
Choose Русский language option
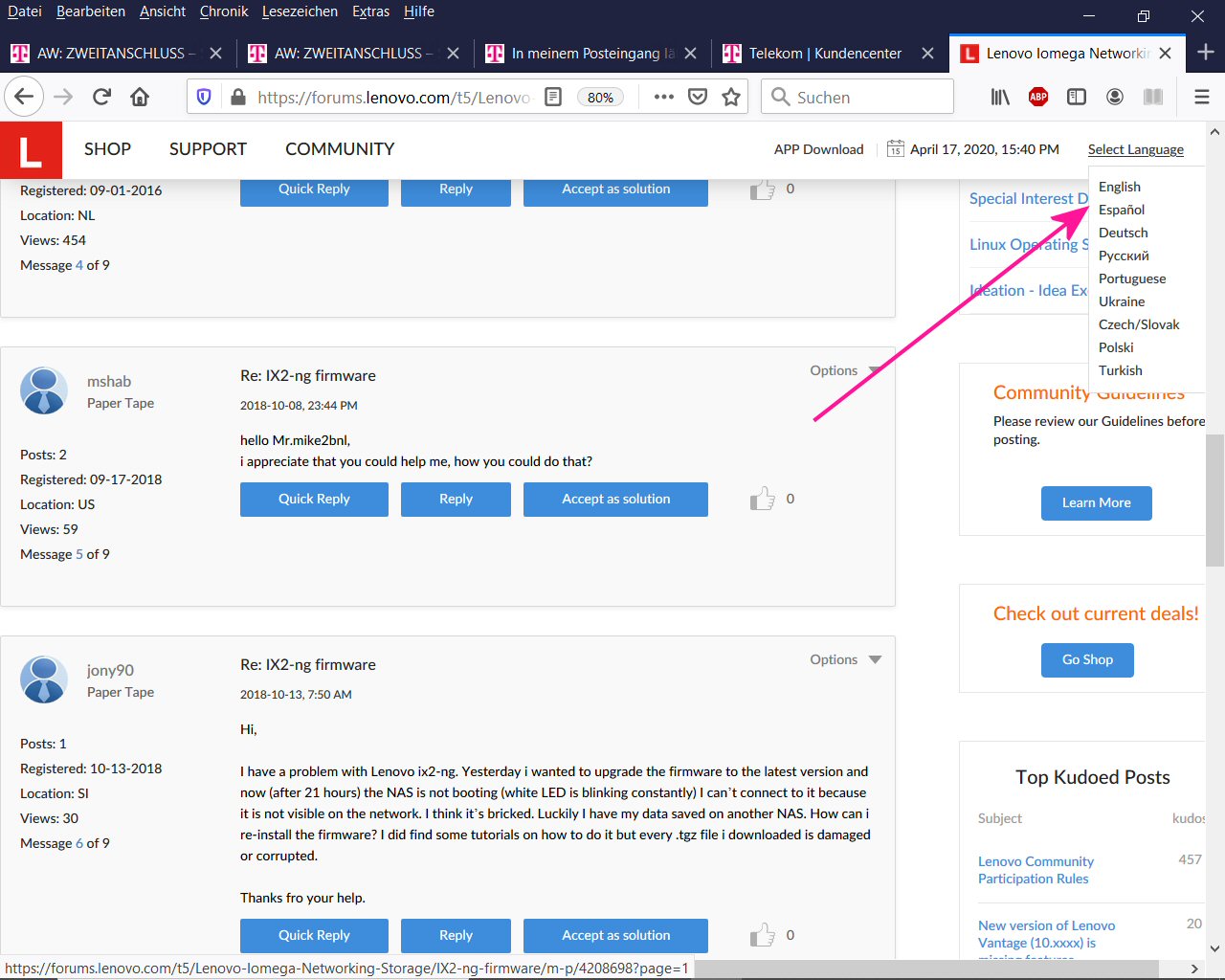[x=1124, y=256]
